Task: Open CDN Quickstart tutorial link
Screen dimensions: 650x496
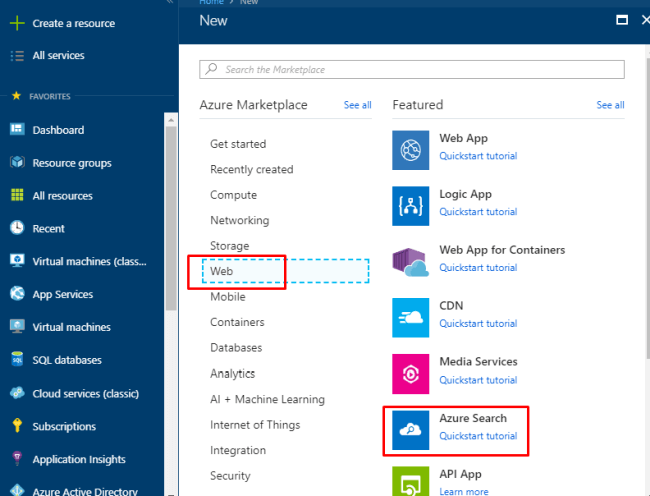Action: (478, 323)
